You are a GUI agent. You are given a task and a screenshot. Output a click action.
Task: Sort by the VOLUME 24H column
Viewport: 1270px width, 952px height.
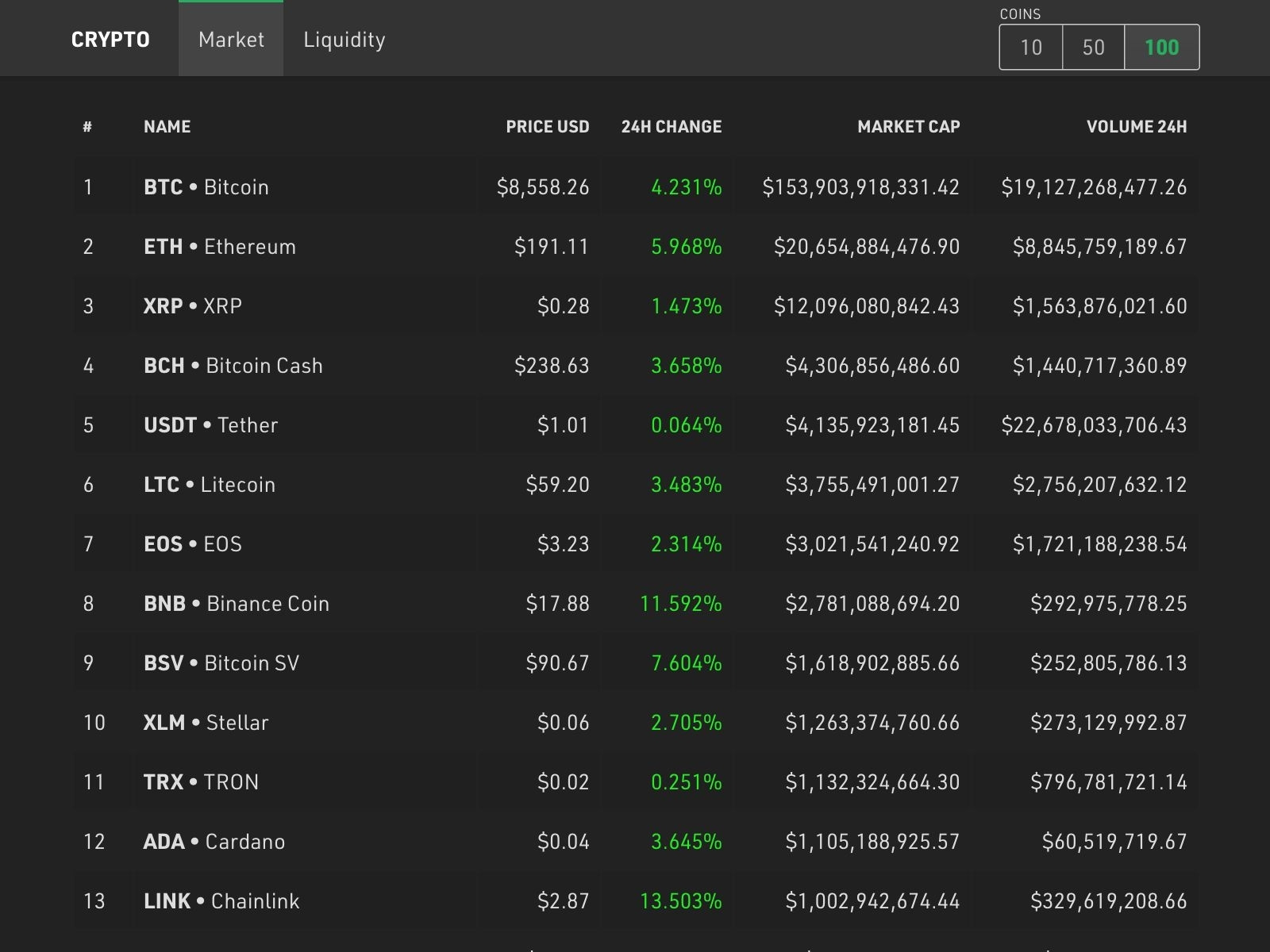click(1137, 126)
